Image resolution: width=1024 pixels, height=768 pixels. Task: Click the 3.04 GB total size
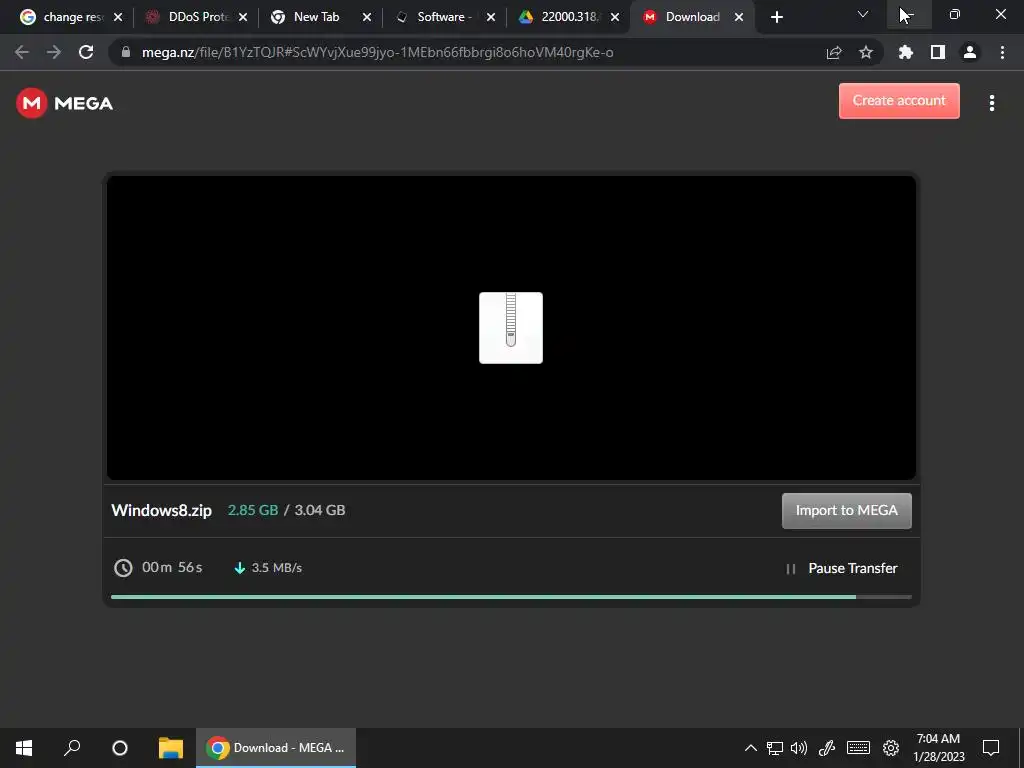[319, 510]
